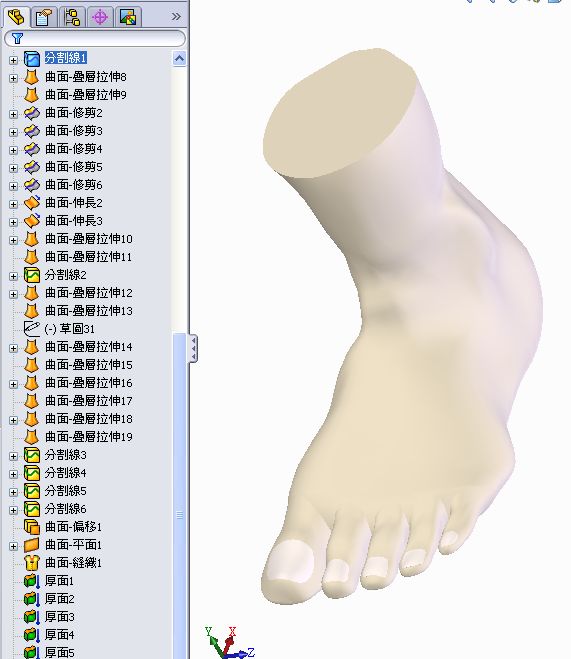Switch to the ConfigurationManager tab
The image size is (571, 659).
pyautogui.click(x=72, y=17)
